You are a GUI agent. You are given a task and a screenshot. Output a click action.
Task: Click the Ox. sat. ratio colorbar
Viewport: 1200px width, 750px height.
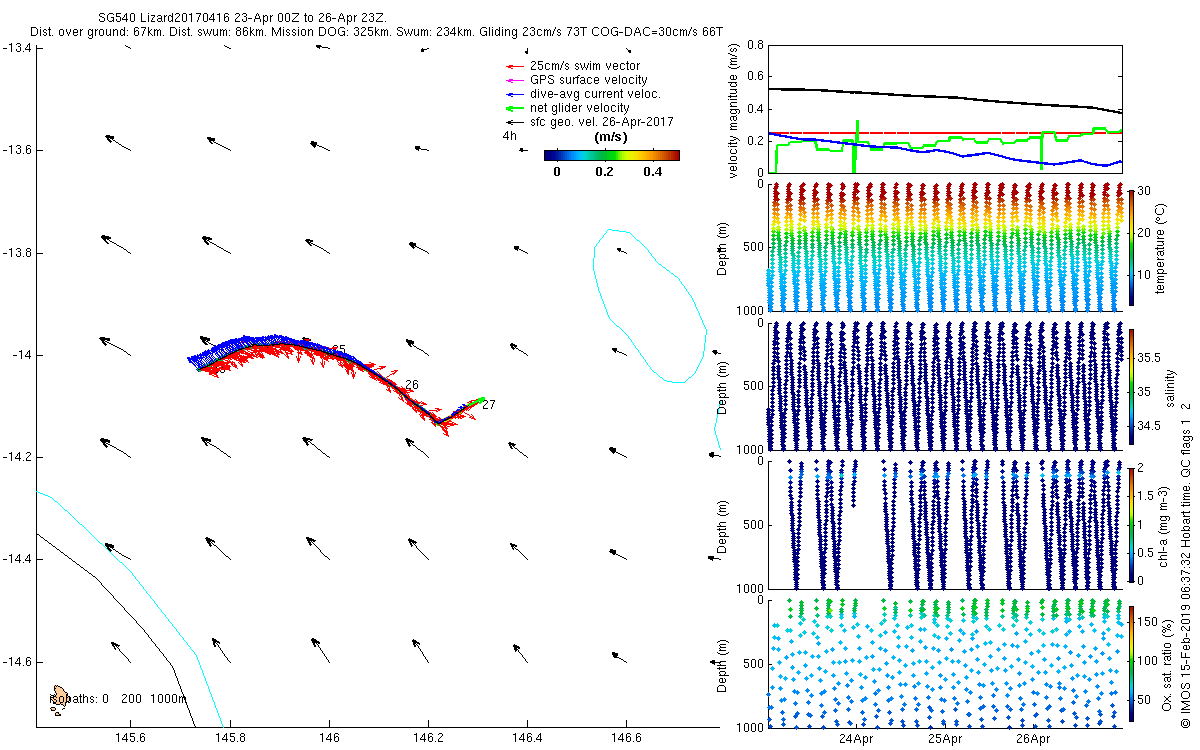[1131, 662]
